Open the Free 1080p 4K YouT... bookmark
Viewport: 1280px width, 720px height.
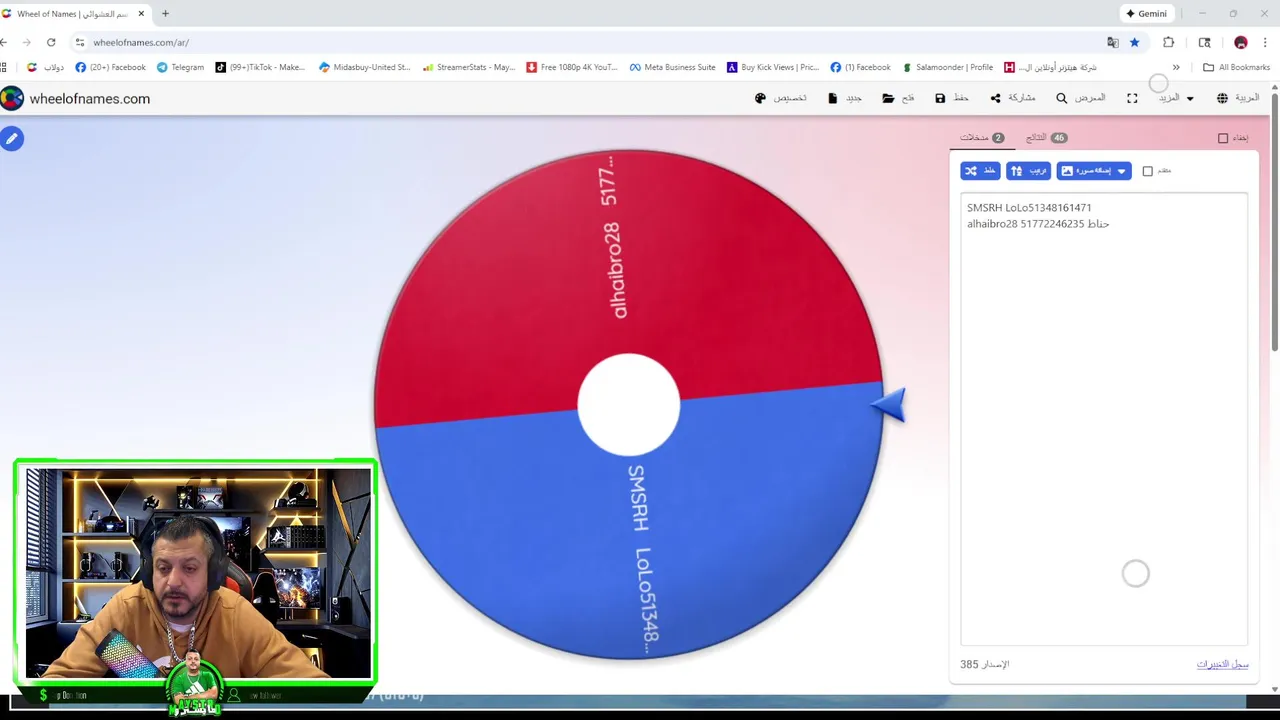(572, 67)
